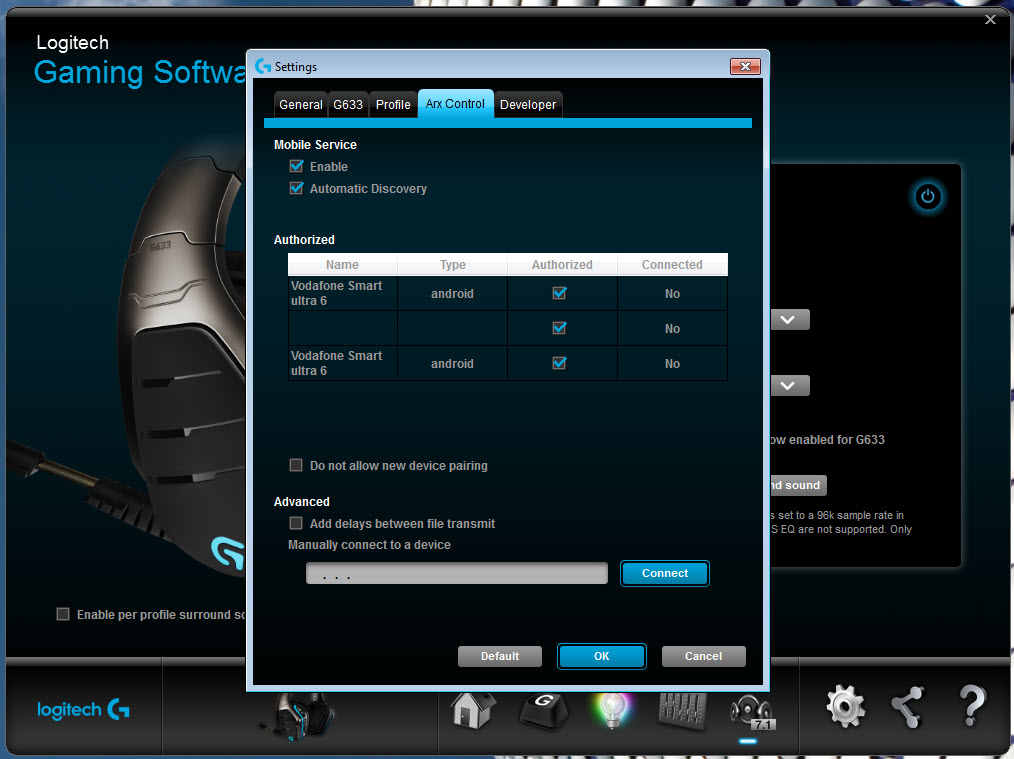Uncheck Authorized for first Vodafone Smart ultra 6
1014x759 pixels.
(x=559, y=293)
